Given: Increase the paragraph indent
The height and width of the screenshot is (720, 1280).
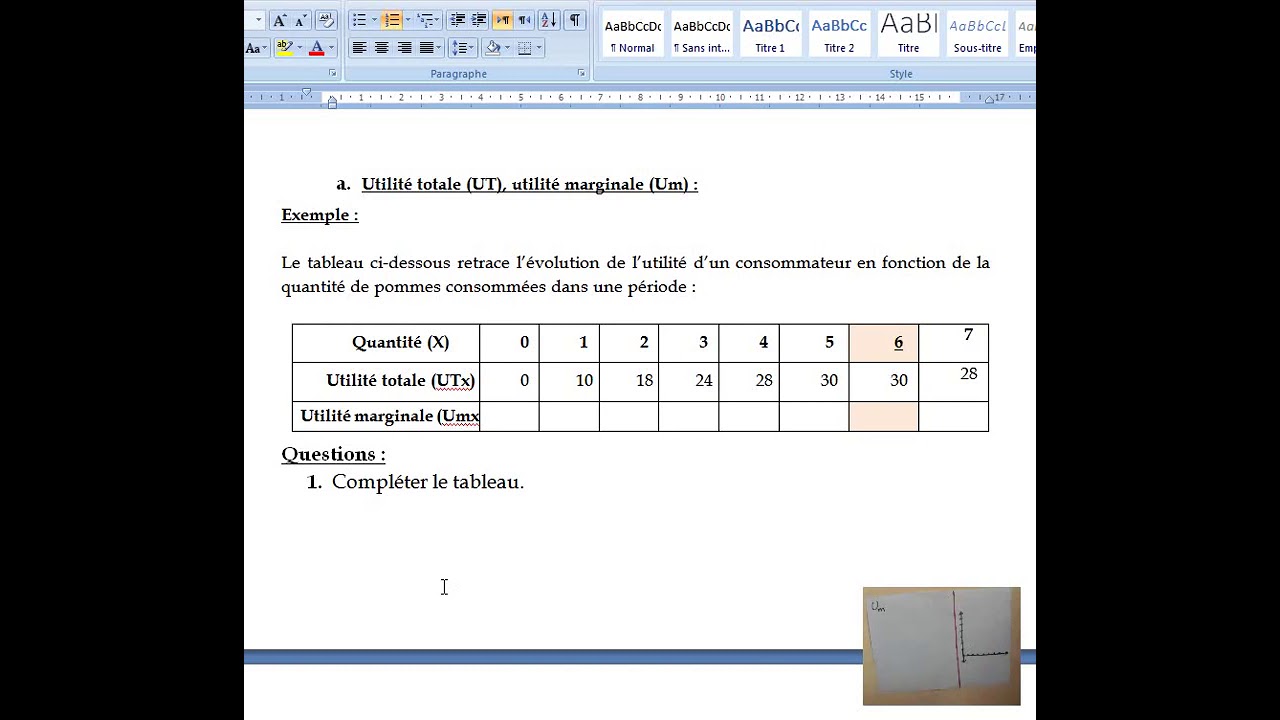Looking at the screenshot, I should tap(479, 20).
